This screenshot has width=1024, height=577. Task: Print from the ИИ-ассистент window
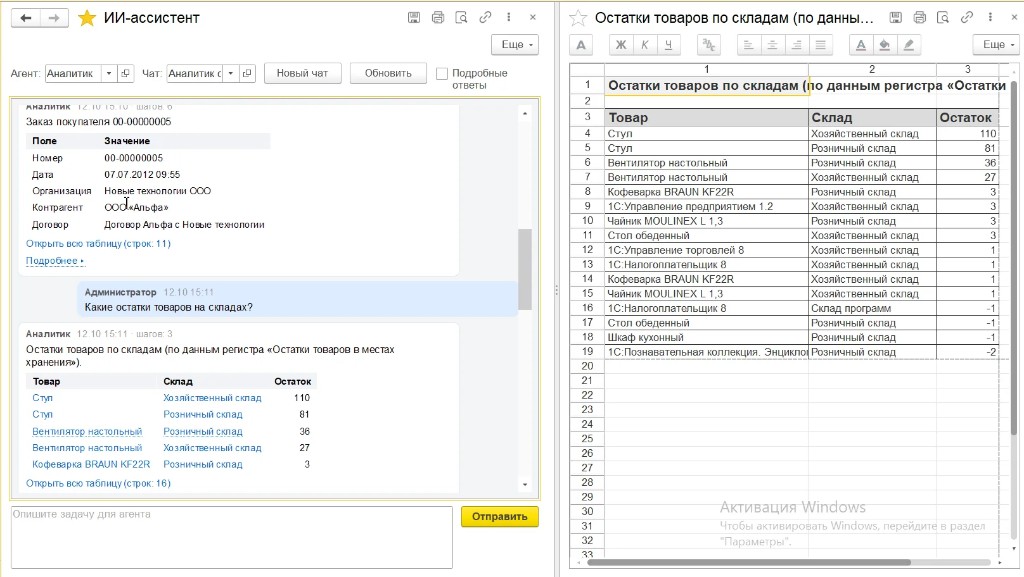click(438, 18)
